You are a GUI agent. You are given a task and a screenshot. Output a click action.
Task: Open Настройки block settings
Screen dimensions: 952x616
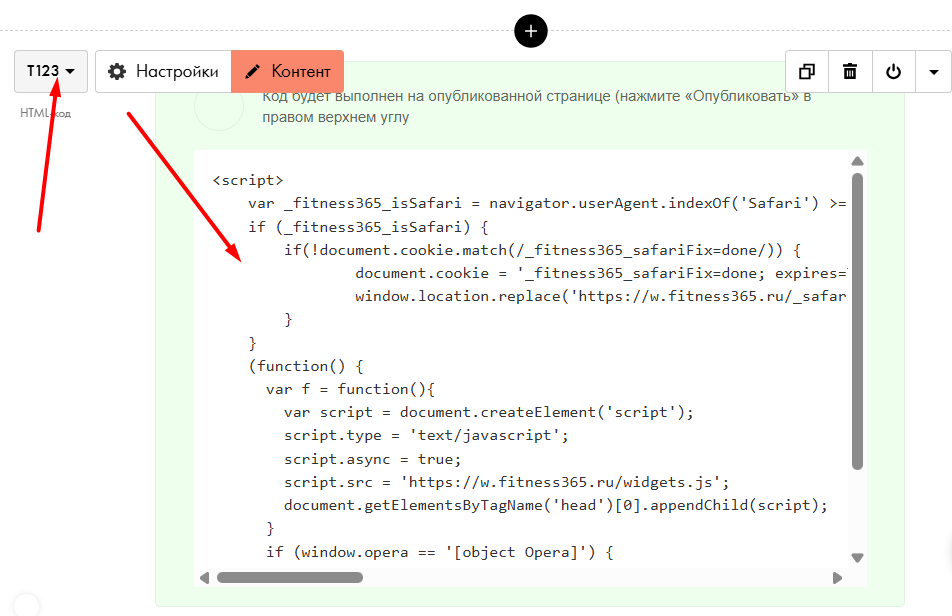[x=163, y=71]
